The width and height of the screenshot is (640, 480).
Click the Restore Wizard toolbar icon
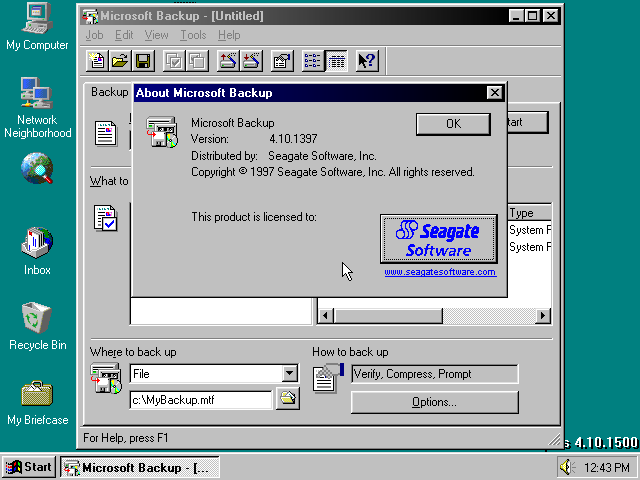tap(251, 61)
